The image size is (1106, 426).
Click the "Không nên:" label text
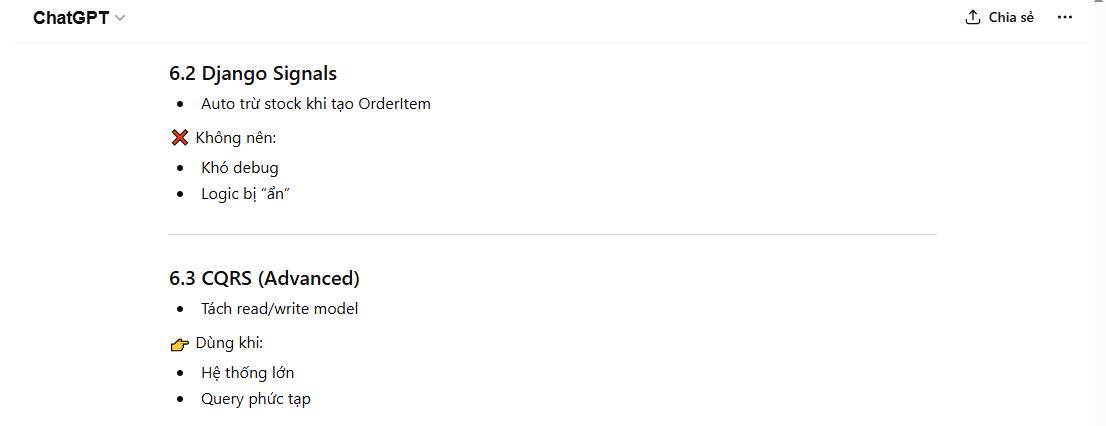tap(235, 137)
